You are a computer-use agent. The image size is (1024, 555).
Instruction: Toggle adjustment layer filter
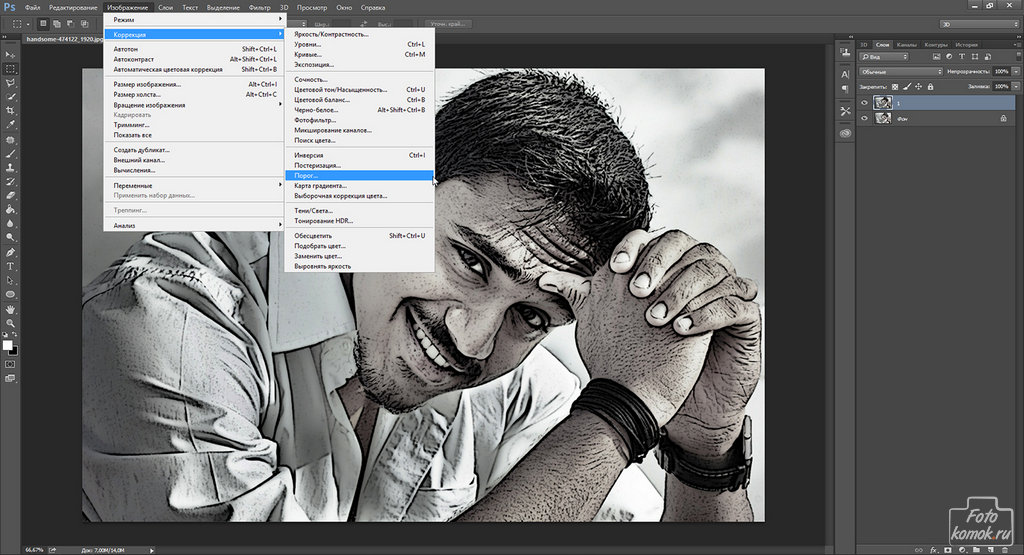tap(949, 57)
